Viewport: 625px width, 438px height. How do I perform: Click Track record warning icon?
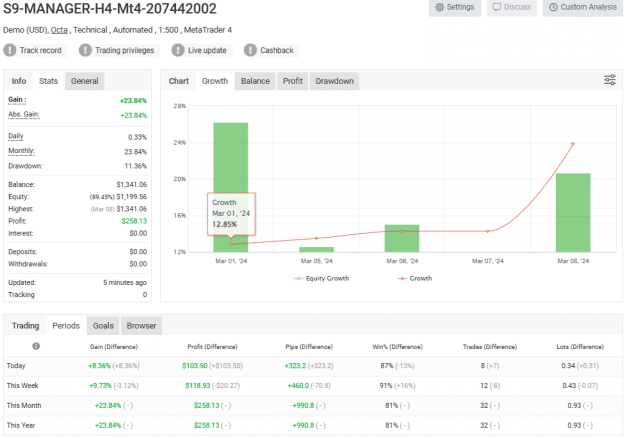10,50
